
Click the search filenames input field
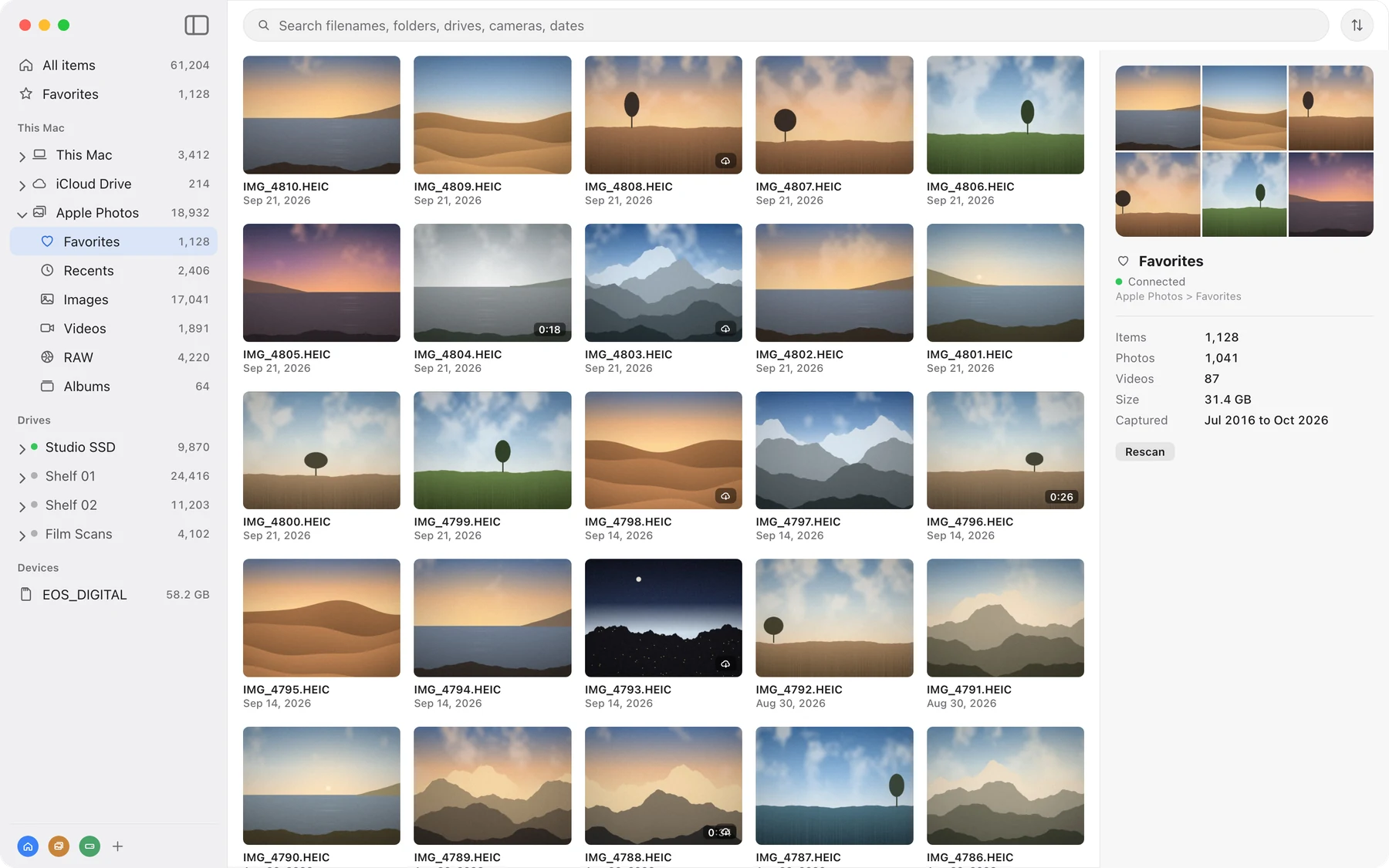coord(786,25)
